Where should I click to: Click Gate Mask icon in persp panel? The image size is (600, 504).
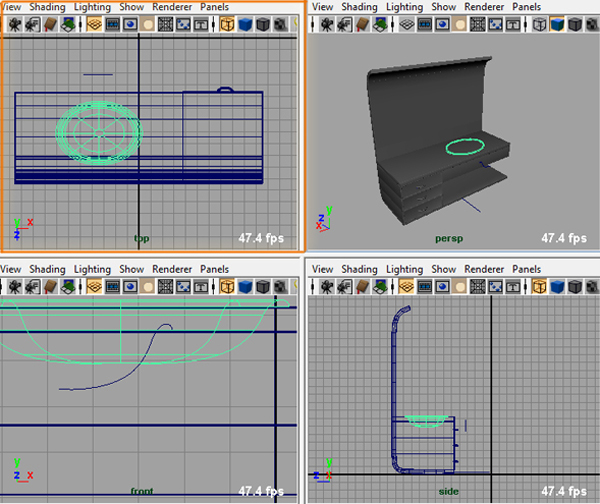(x=460, y=24)
